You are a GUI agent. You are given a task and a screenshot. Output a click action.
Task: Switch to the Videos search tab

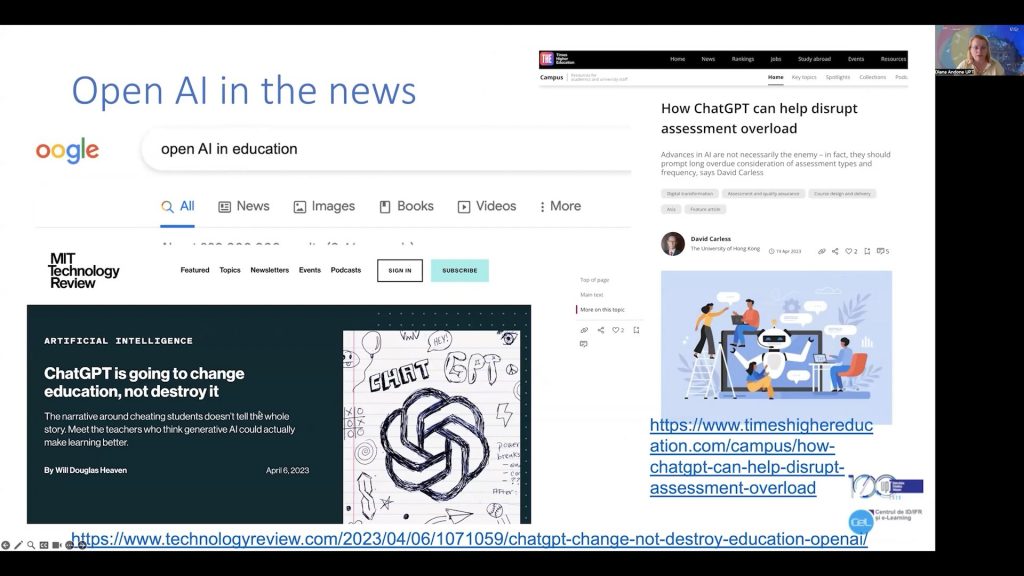coord(487,206)
